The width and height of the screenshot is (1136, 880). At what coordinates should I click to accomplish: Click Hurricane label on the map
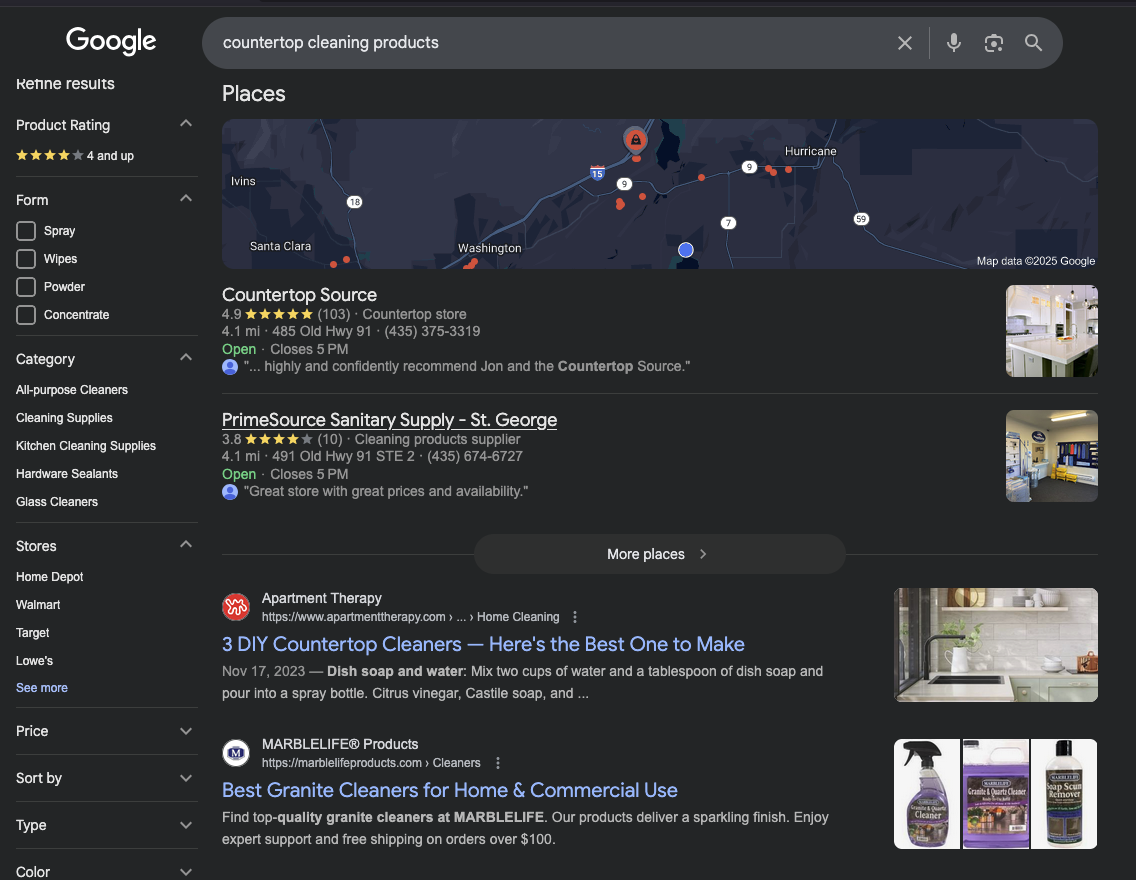tap(810, 151)
